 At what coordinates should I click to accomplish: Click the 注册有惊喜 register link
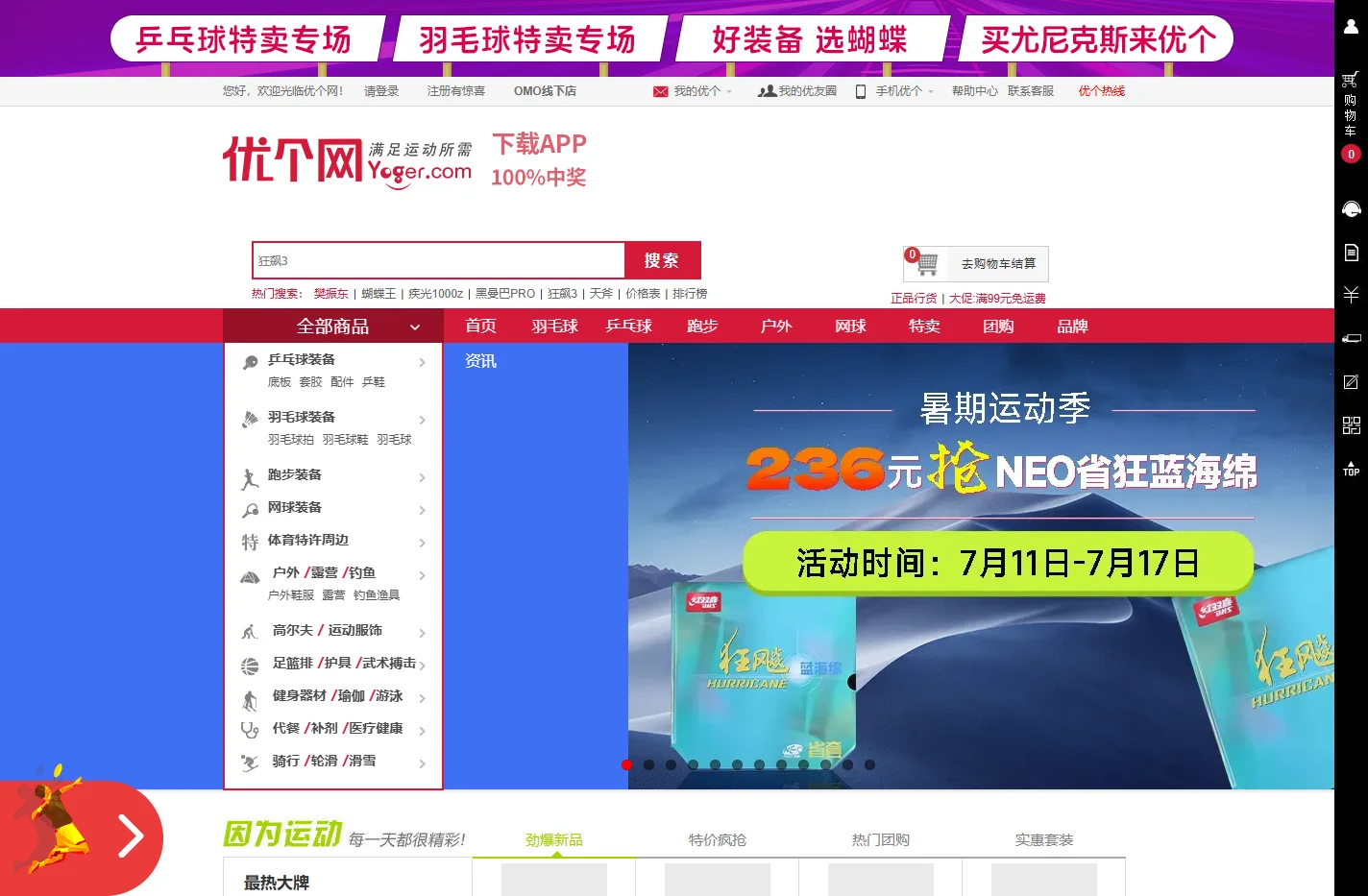(x=456, y=91)
